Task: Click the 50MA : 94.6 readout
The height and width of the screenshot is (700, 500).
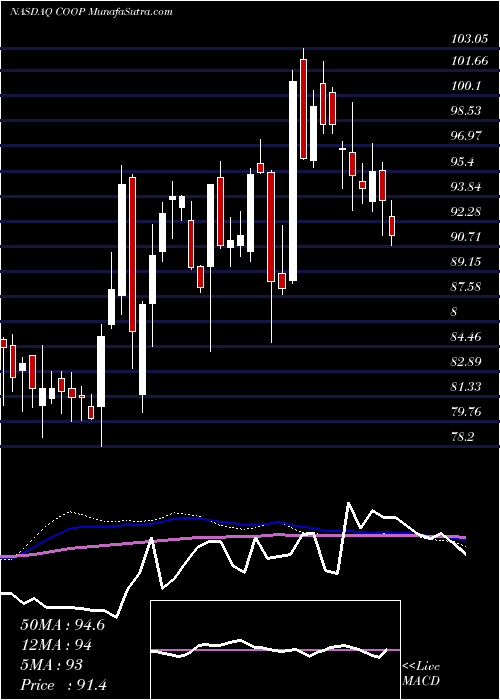Action: pos(62,625)
